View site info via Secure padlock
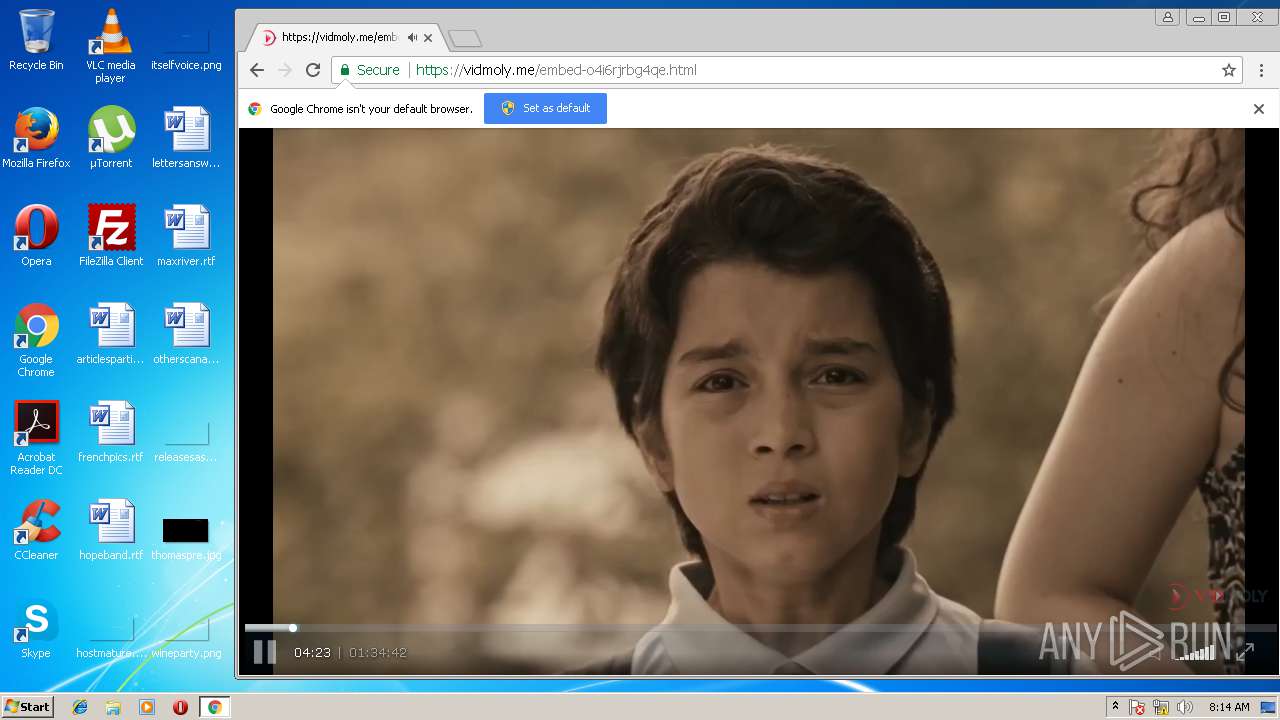 pos(369,70)
